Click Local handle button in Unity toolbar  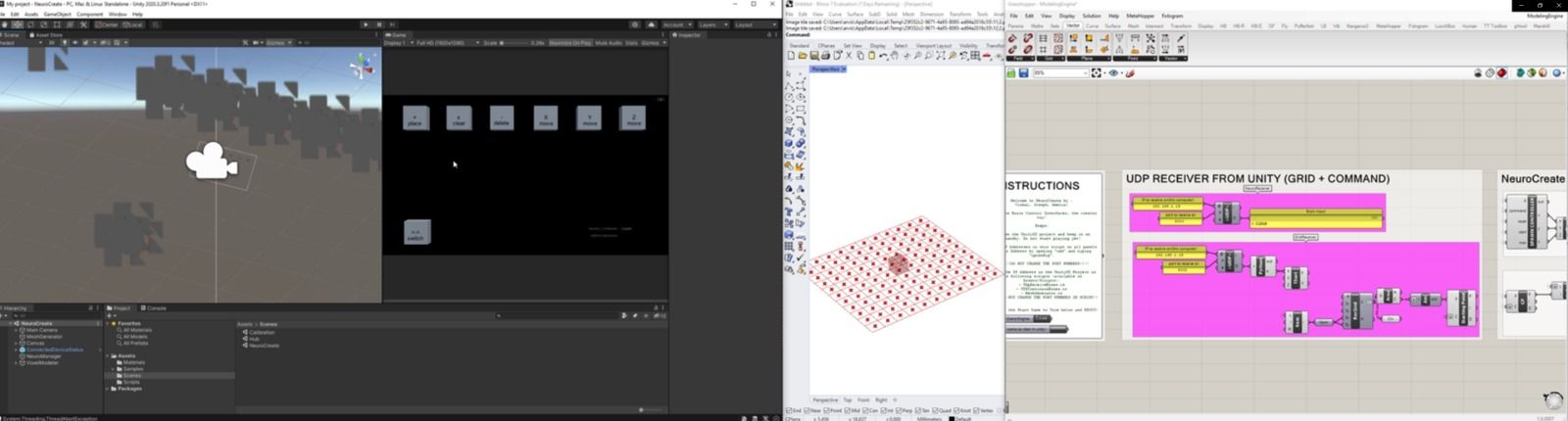click(x=133, y=24)
